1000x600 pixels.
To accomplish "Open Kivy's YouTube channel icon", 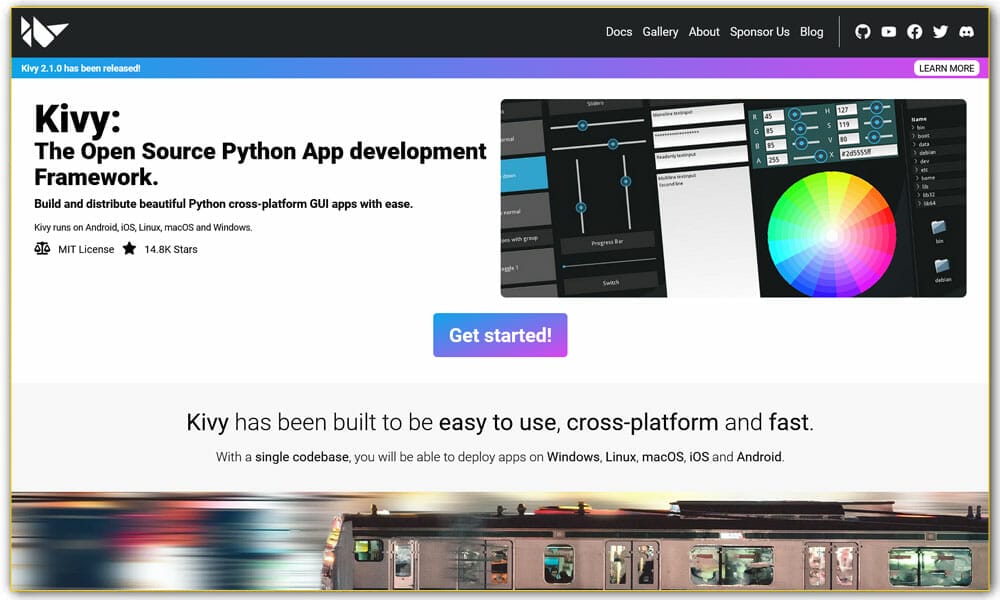I will pyautogui.click(x=888, y=31).
